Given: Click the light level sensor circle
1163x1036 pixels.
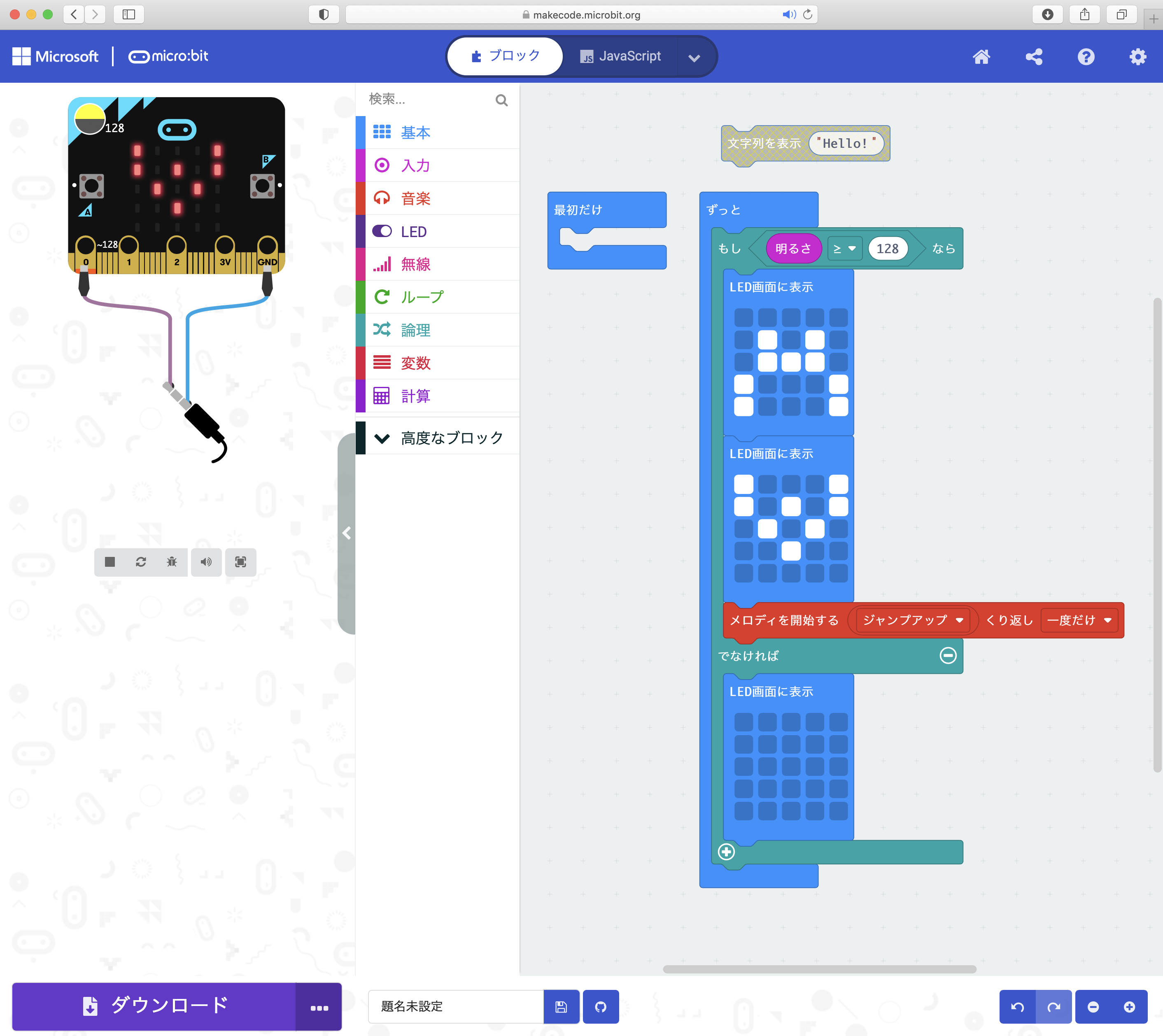Looking at the screenshot, I should pos(89,119).
